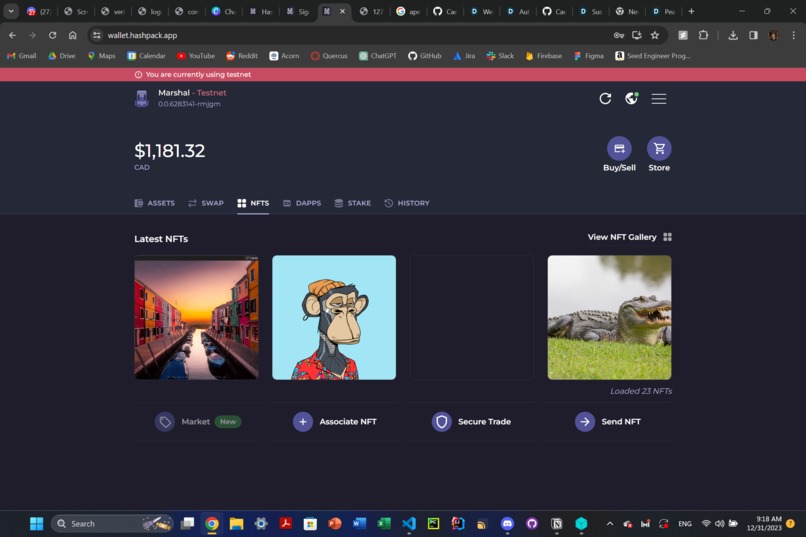The width and height of the screenshot is (806, 537).
Task: Click the Windows taskbar Search box
Action: tap(112, 524)
